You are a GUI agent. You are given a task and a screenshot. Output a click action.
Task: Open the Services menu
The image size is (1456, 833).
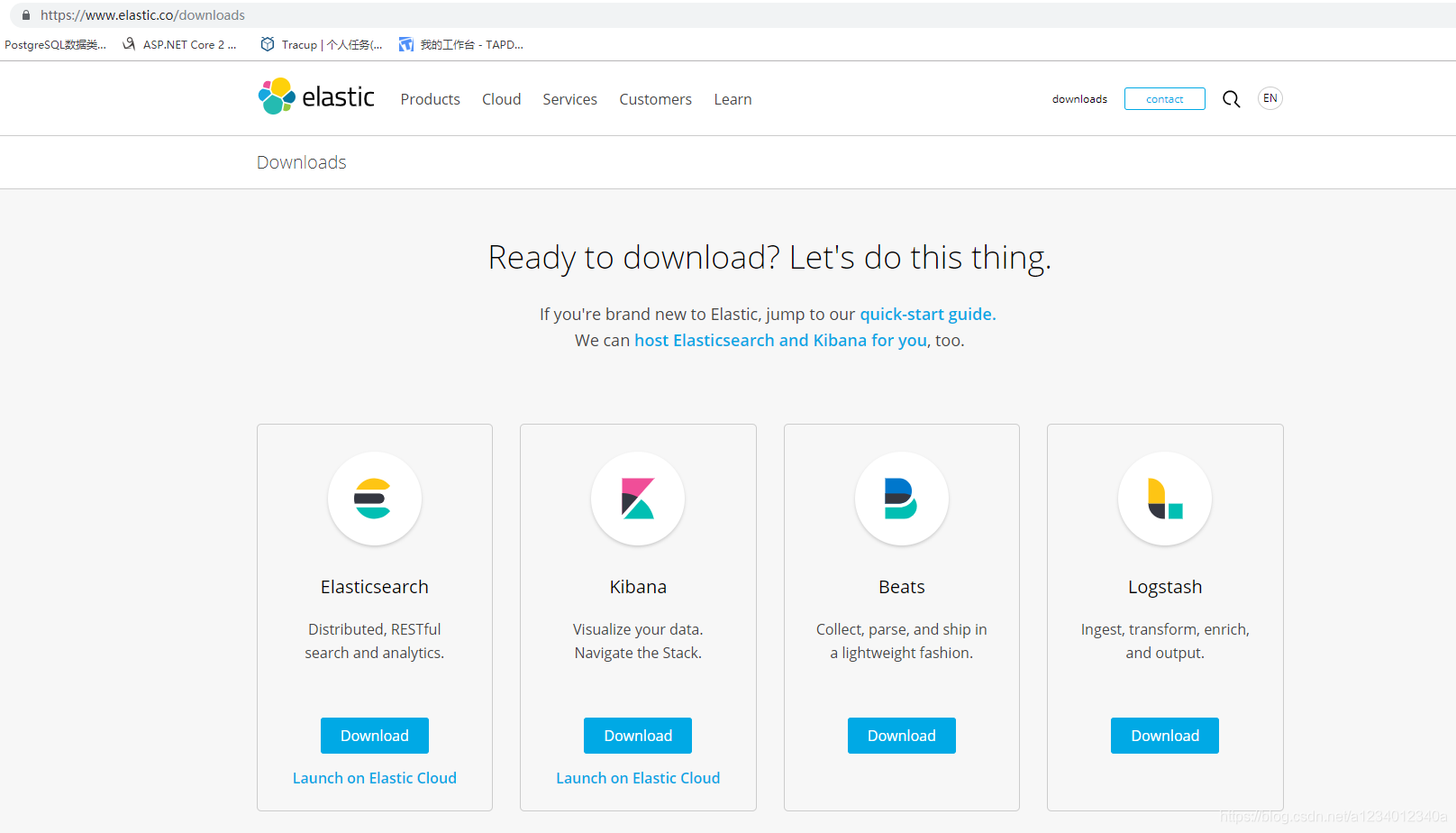click(569, 99)
